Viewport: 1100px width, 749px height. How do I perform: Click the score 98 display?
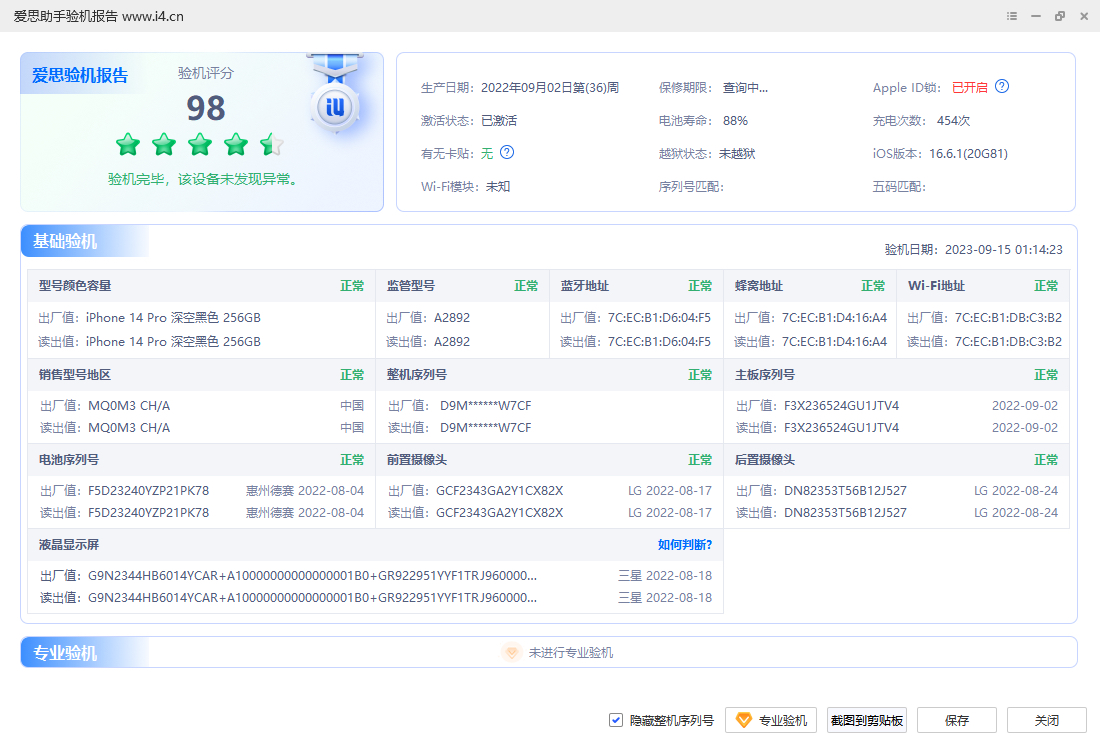(205, 107)
